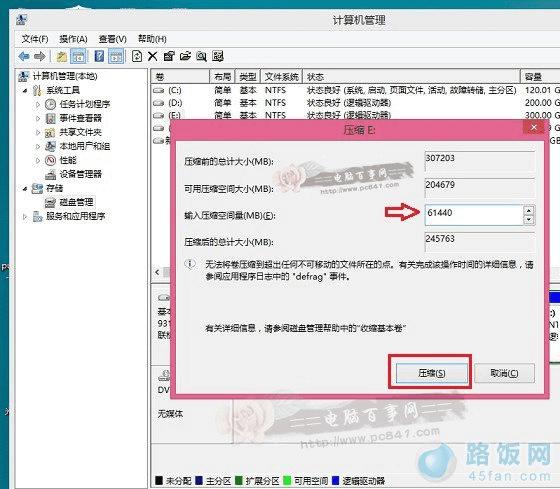Click the available shrink value 204679
The image size is (560, 489).
tap(440, 185)
